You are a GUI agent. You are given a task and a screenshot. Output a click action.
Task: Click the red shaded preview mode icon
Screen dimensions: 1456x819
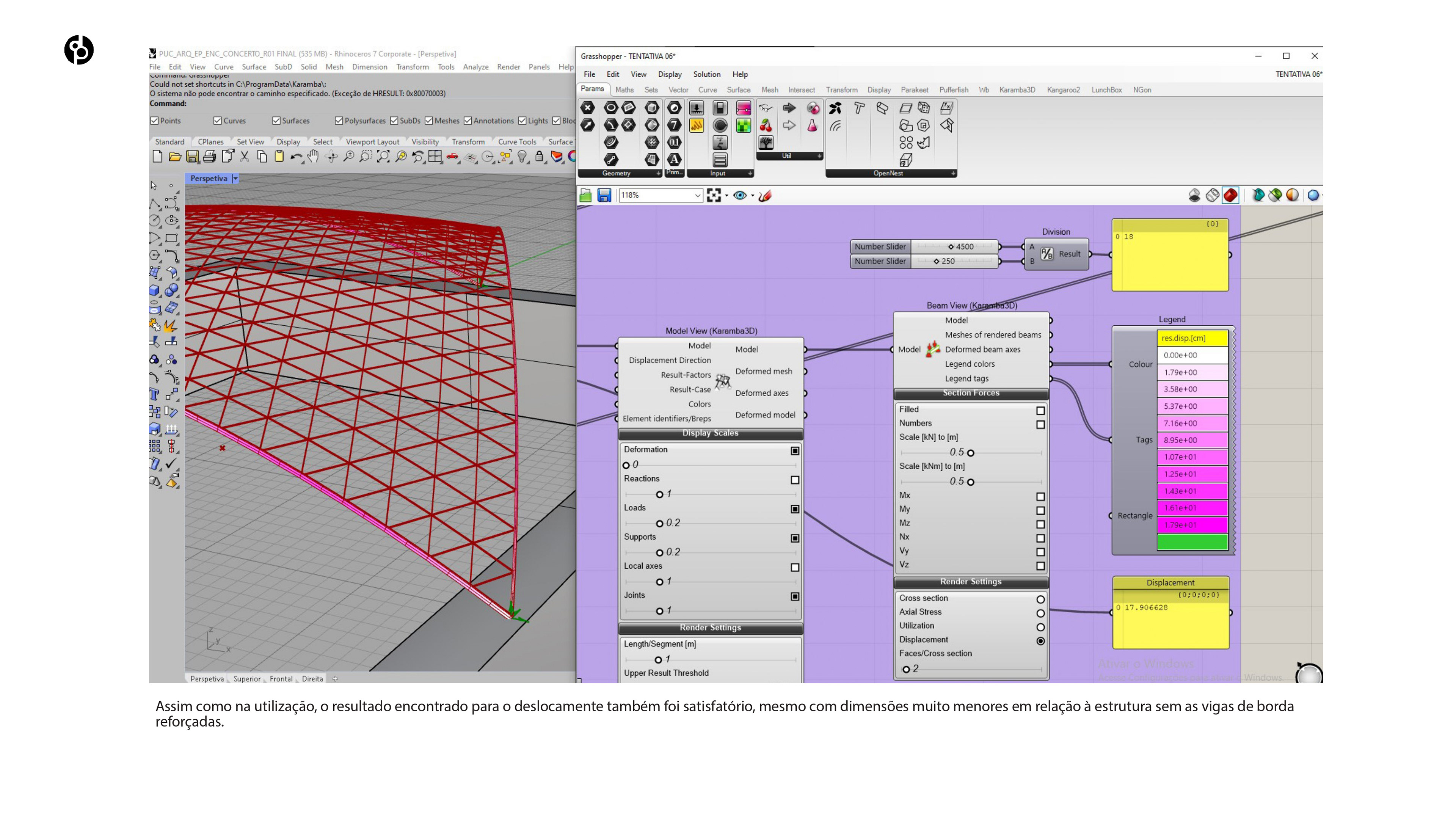[x=1230, y=196]
